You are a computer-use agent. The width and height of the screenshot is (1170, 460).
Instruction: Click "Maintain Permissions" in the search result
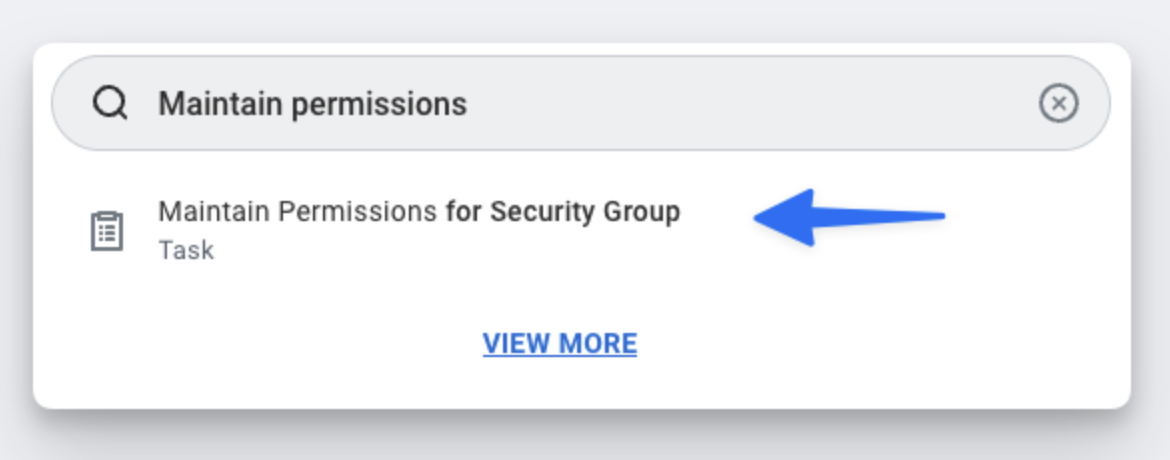pyautogui.click(x=297, y=212)
